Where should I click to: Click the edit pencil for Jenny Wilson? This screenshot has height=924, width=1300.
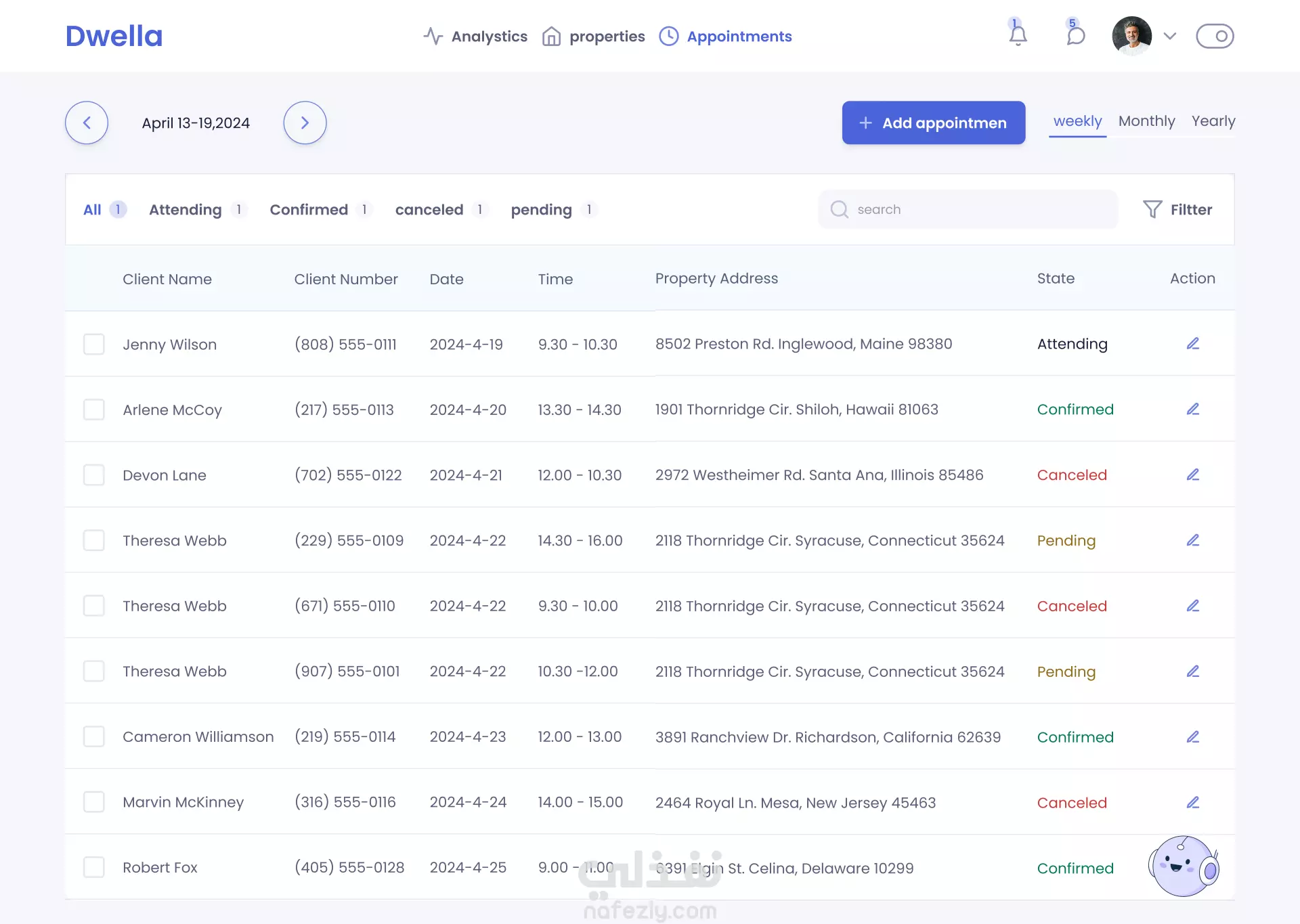coord(1193,344)
